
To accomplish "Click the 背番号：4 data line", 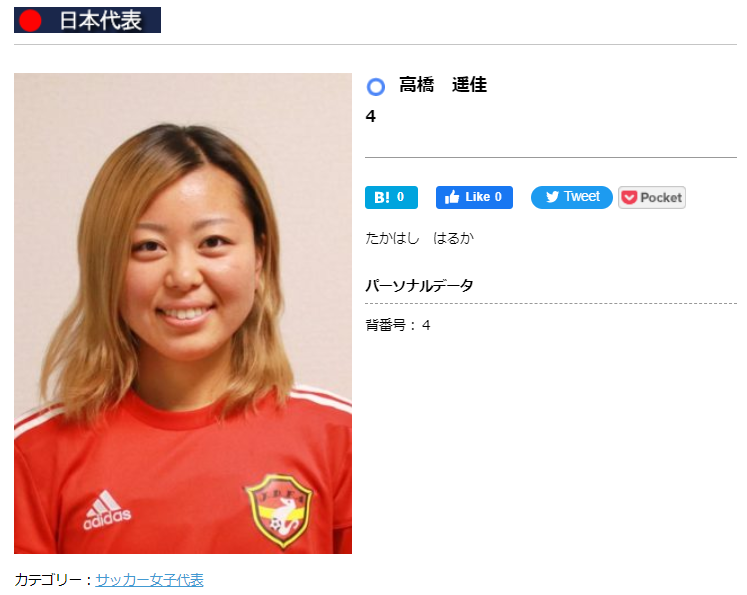I will pos(398,325).
